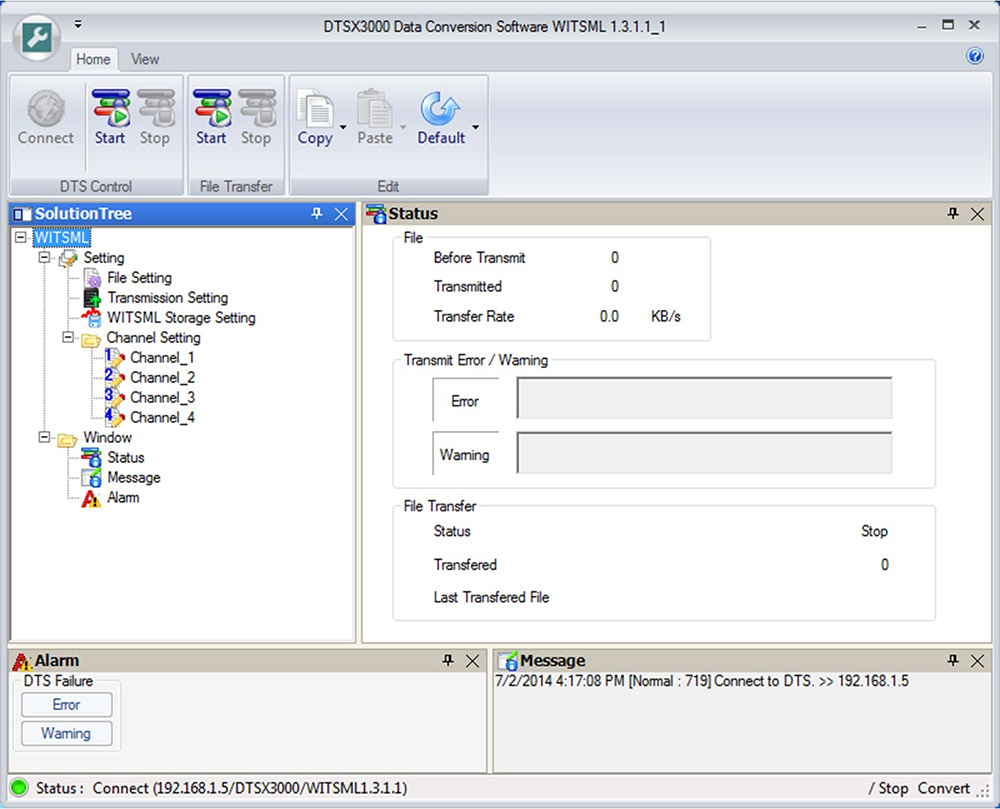Start DTS Control with the Start icon

point(110,110)
